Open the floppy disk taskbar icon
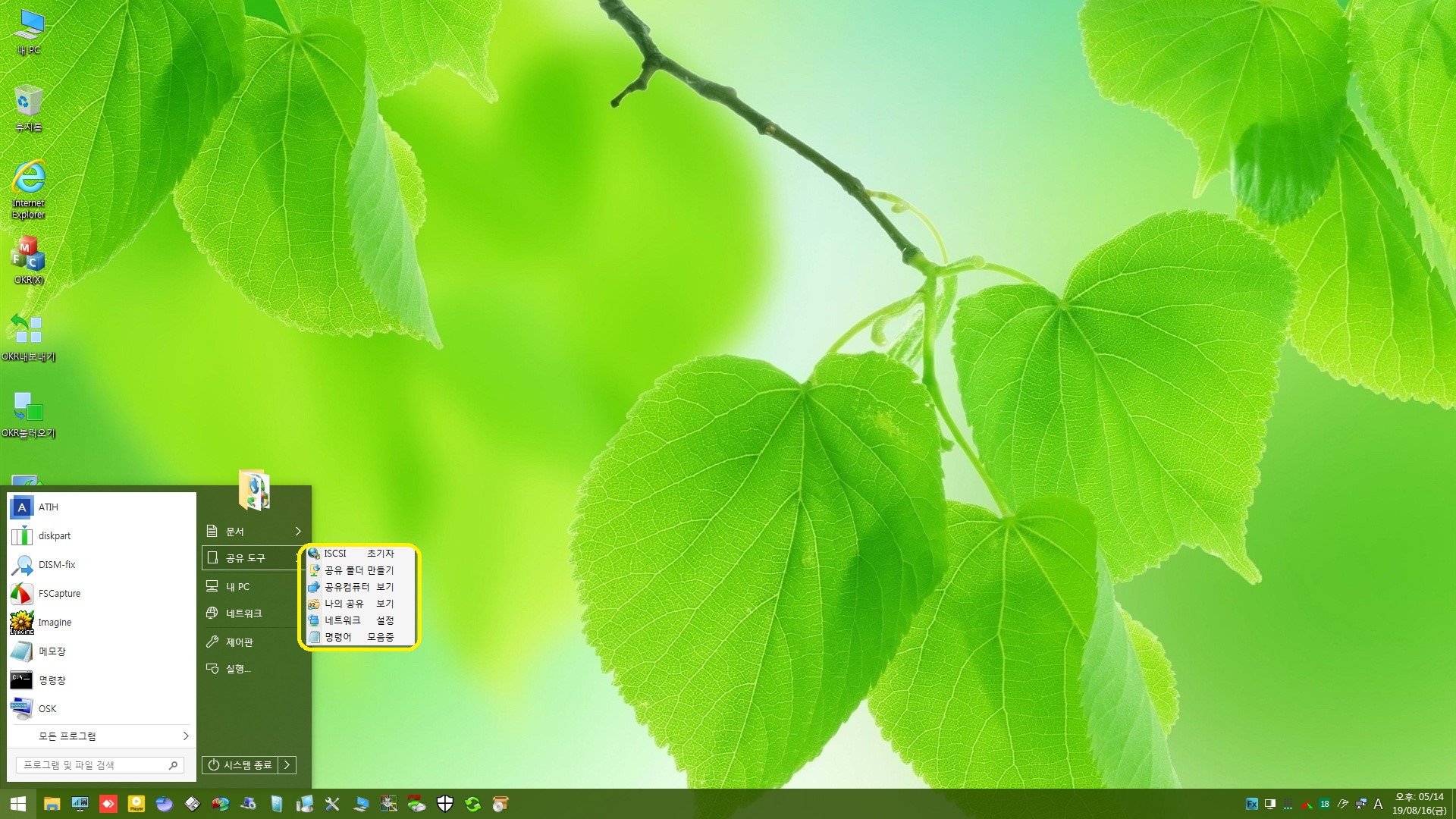This screenshot has height=819, width=1456. click(x=193, y=804)
